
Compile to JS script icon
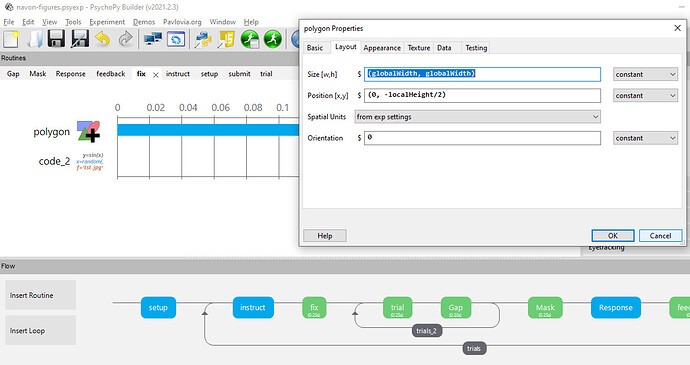pyautogui.click(x=227, y=39)
